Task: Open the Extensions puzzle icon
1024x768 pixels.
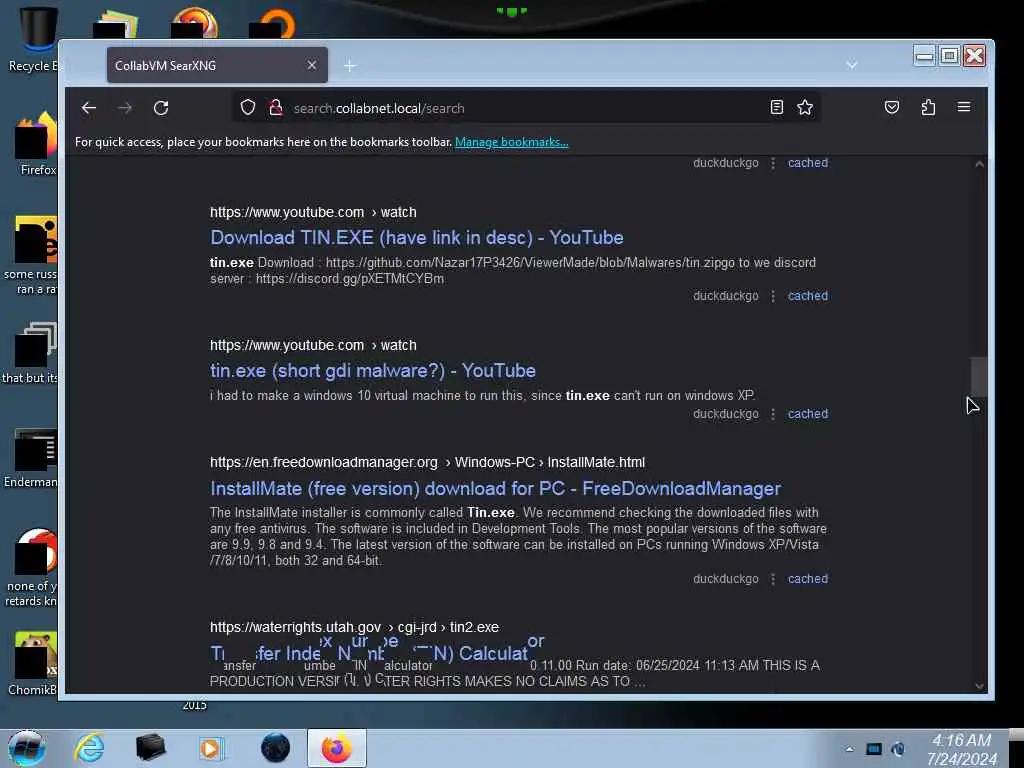Action: click(928, 107)
